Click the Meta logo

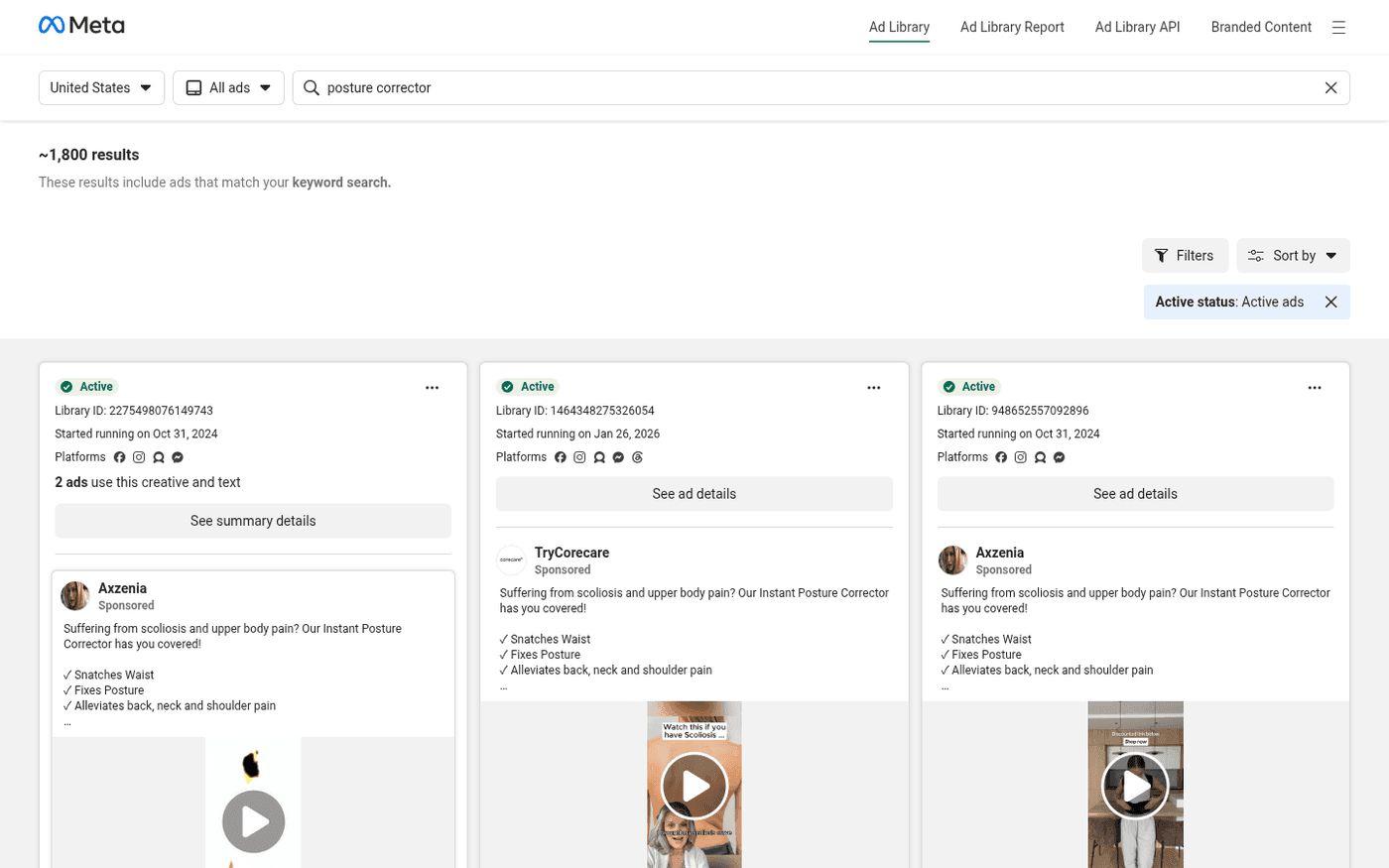[81, 25]
